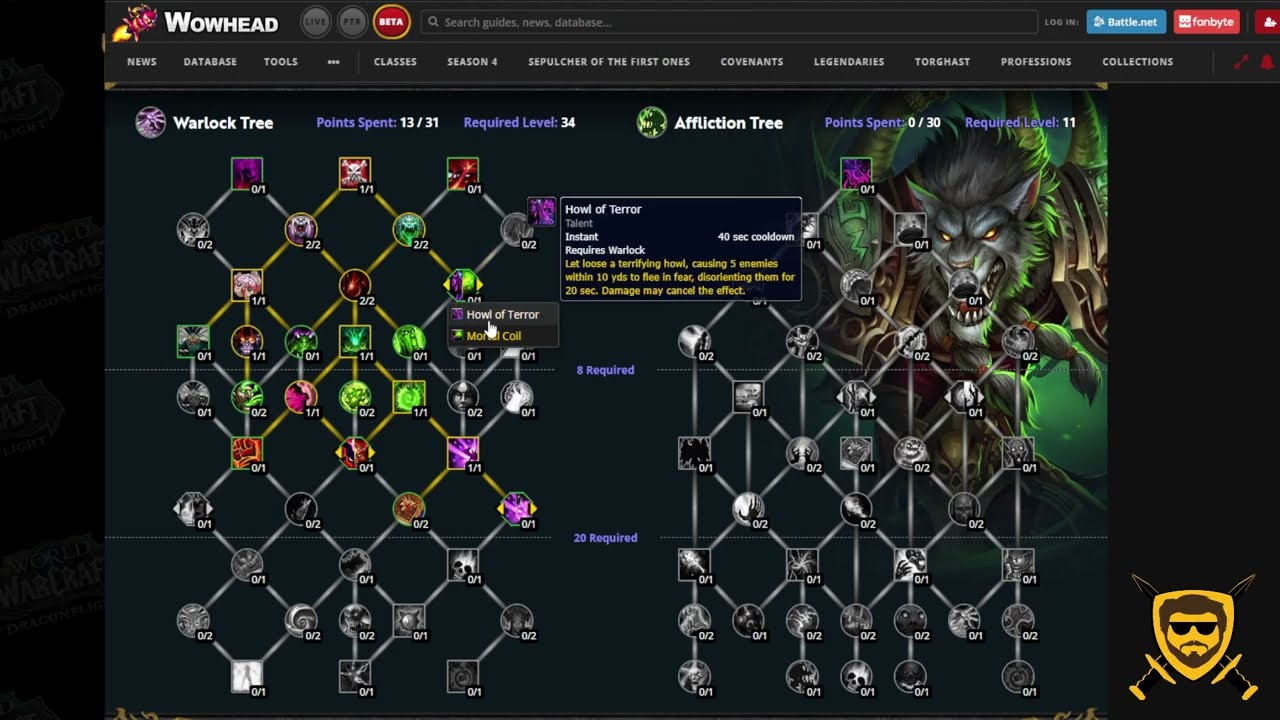
Task: Select the spiked orb square talent
Action: coord(408,621)
